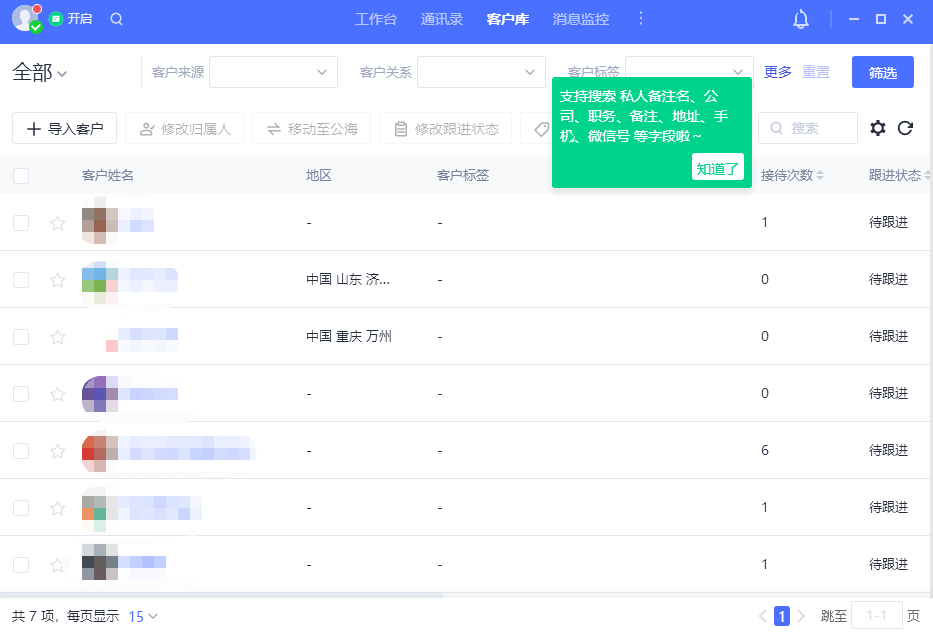This screenshot has height=633, width=933.
Task: Open the 消息监控 menu item
Action: (x=579, y=19)
